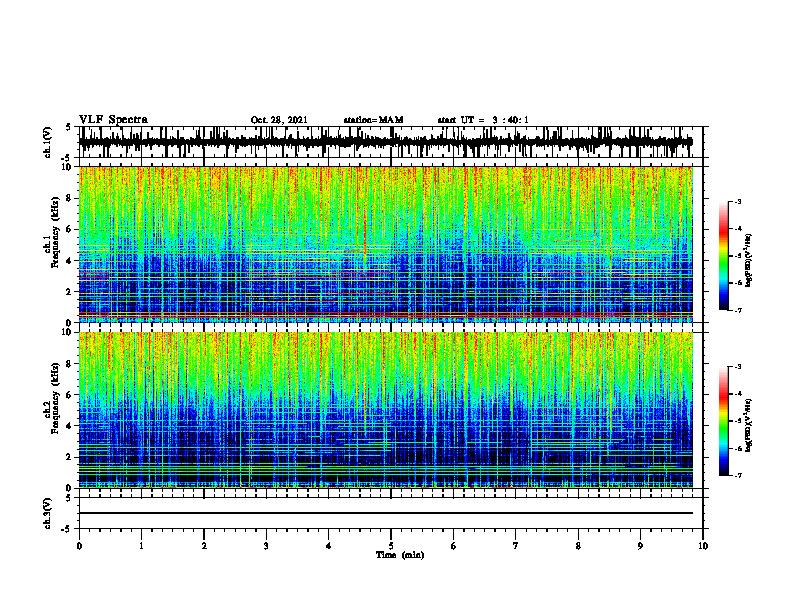Click the ch.2 spectrogram color scale bar

coord(723,421)
